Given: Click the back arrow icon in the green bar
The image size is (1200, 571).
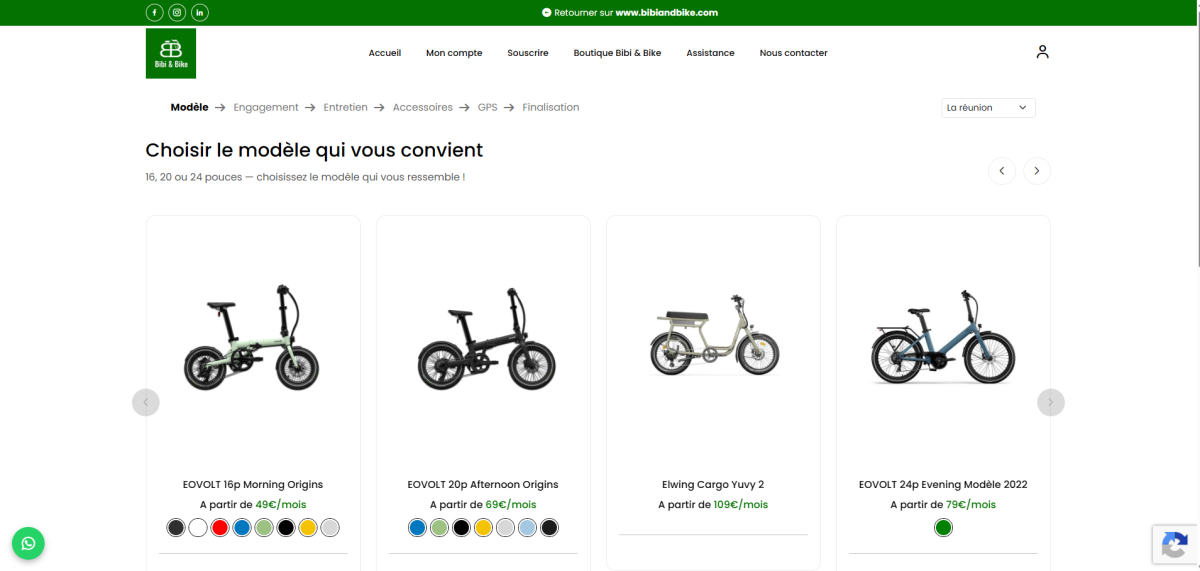Looking at the screenshot, I should (x=547, y=13).
